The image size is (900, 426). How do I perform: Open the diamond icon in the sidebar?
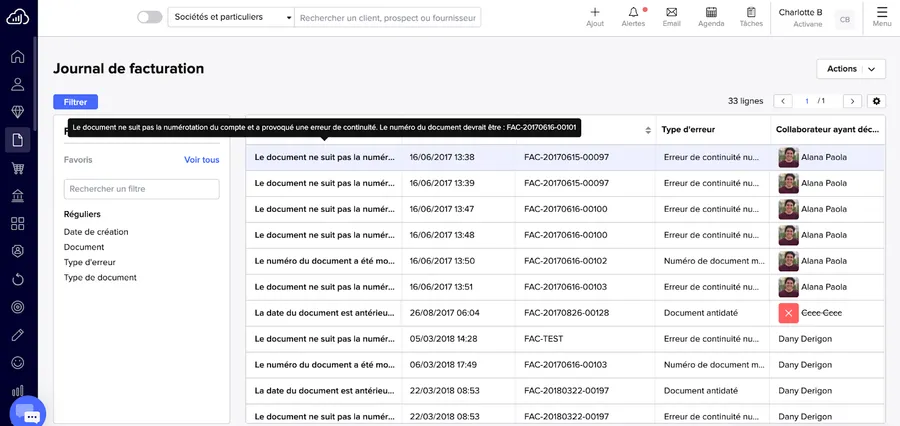pyautogui.click(x=18, y=112)
